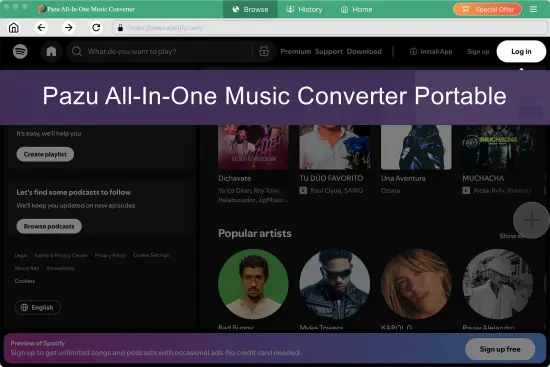Click Sign up in header

point(478,52)
